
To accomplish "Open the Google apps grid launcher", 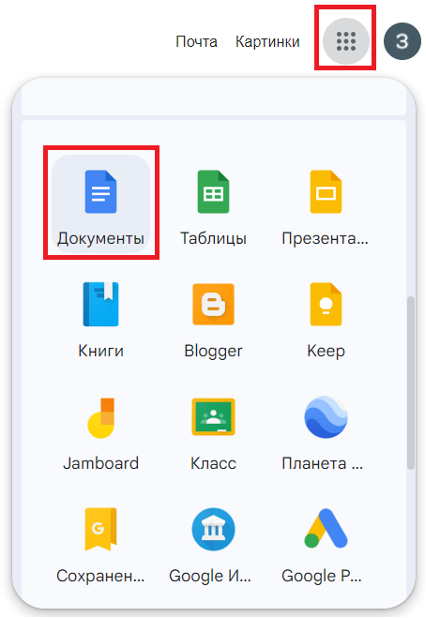I will point(346,41).
